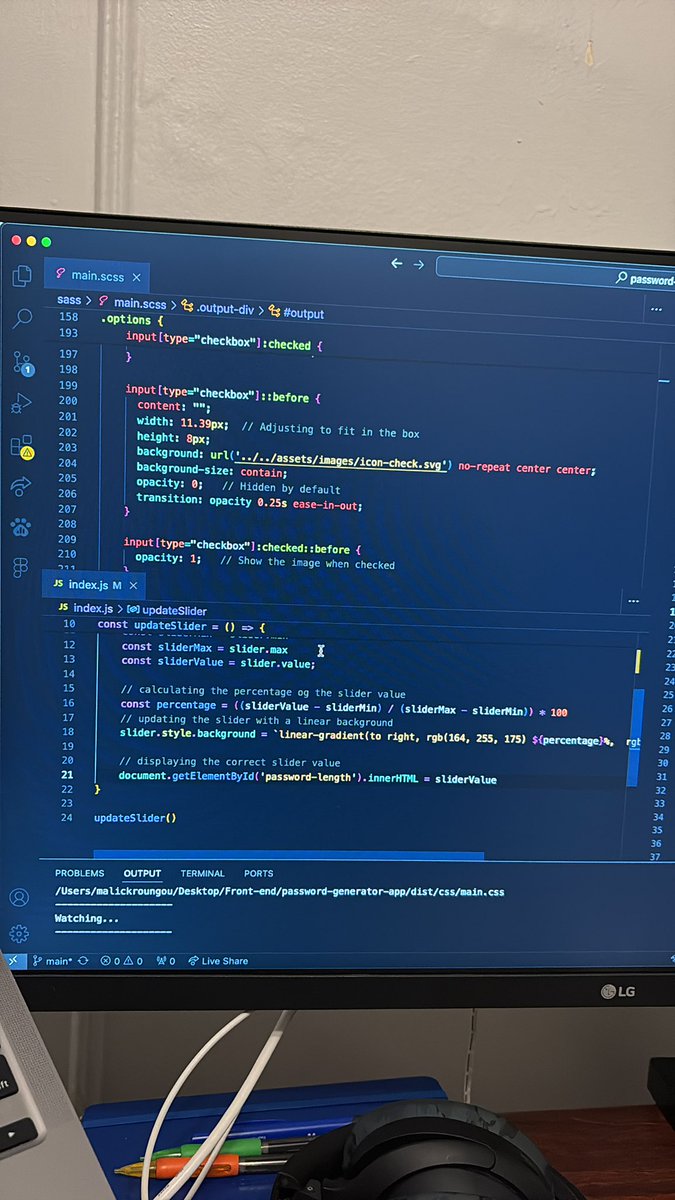Click the "updateSlider()" call on line 24
The image size is (675, 1200).
pyautogui.click(x=135, y=817)
